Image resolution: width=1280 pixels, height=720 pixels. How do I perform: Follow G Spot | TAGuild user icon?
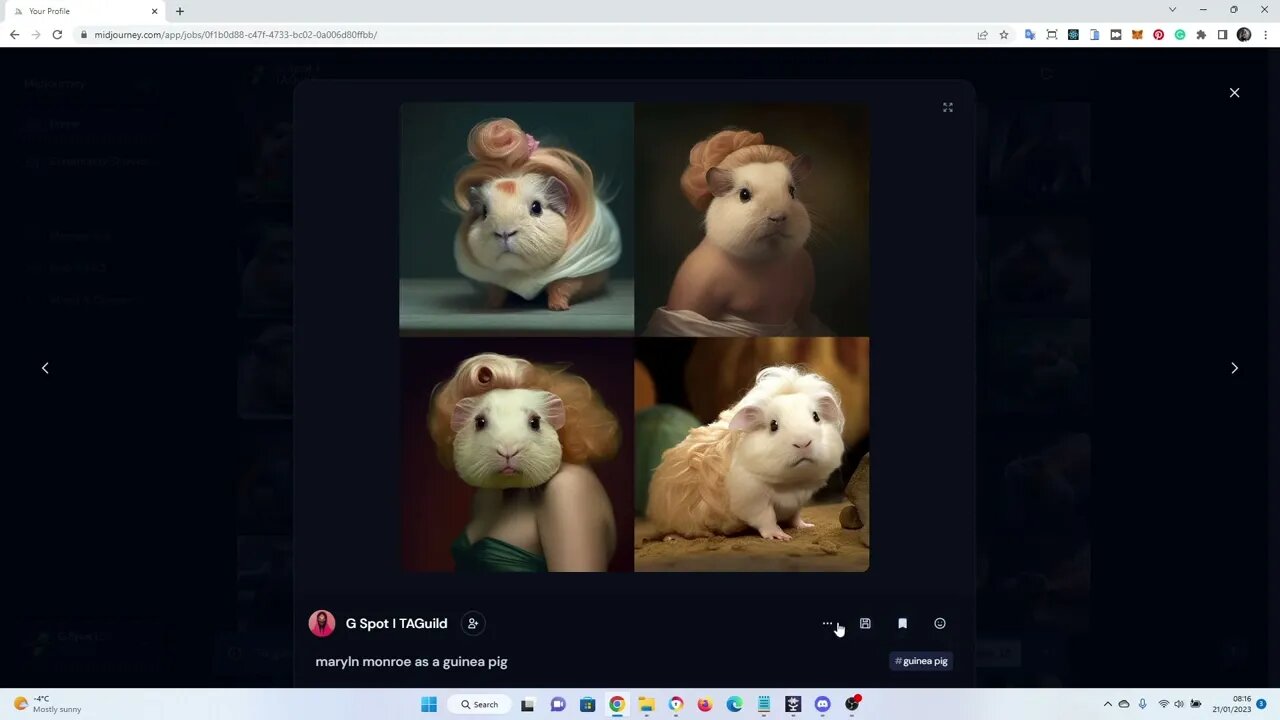click(x=473, y=623)
